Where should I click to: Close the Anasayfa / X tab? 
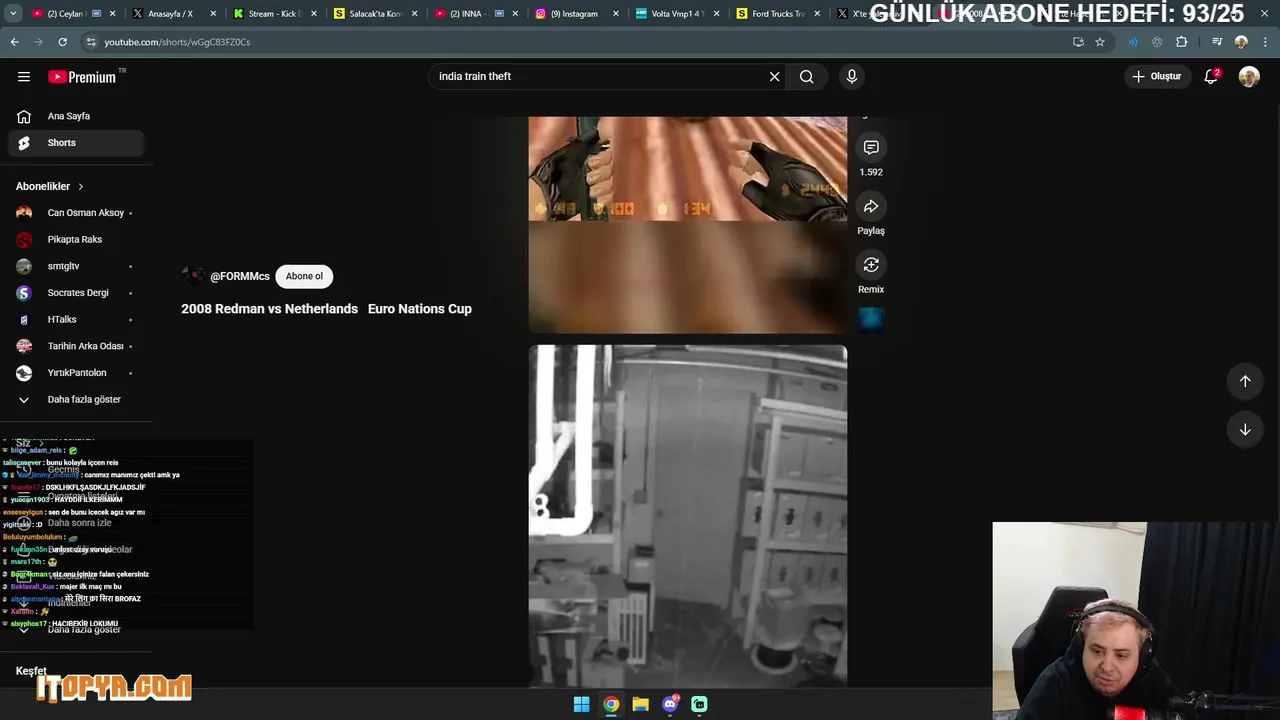pyautogui.click(x=213, y=14)
